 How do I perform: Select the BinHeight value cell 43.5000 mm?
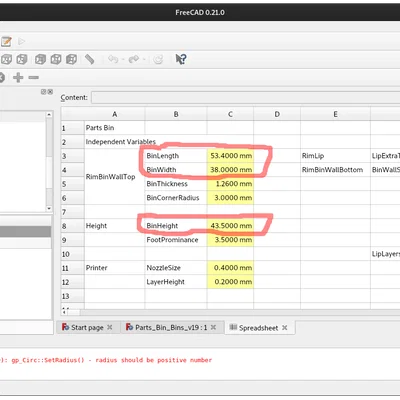[230, 226]
